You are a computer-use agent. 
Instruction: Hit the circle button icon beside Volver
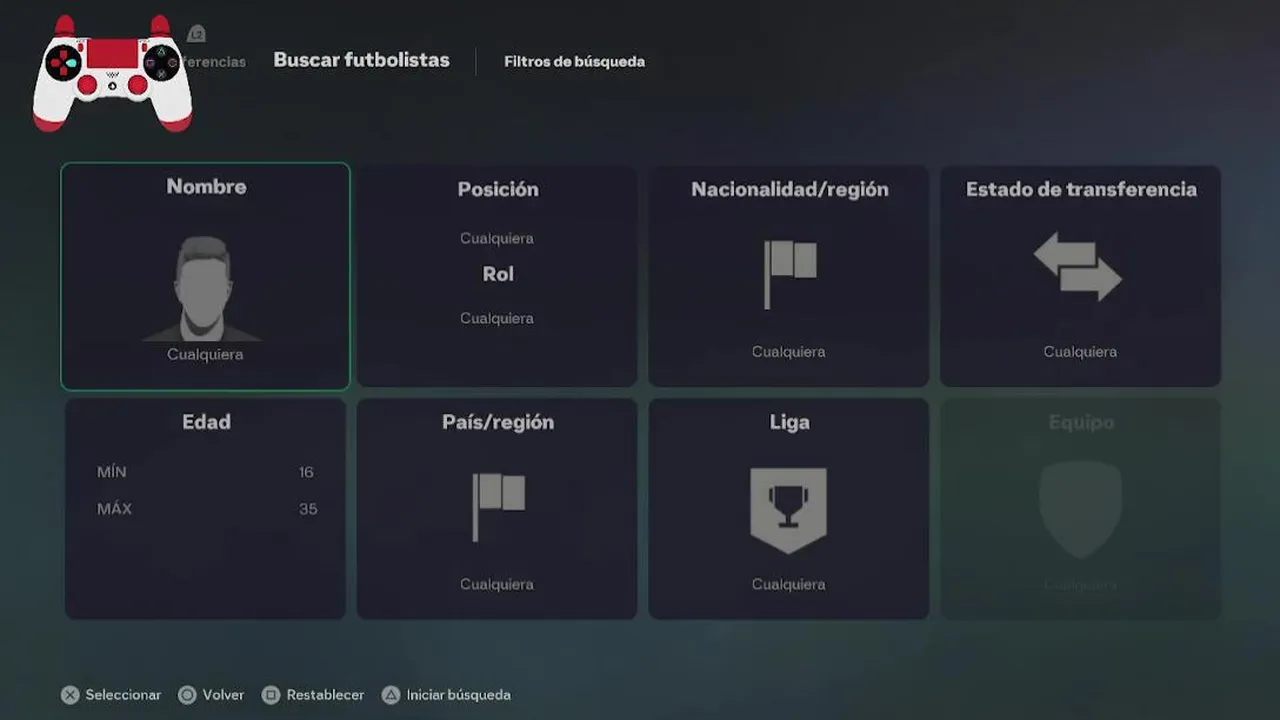tap(187, 695)
